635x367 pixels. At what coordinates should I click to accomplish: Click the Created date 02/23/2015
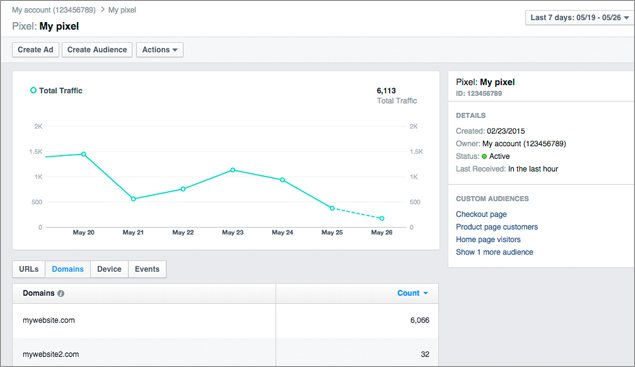pos(506,131)
